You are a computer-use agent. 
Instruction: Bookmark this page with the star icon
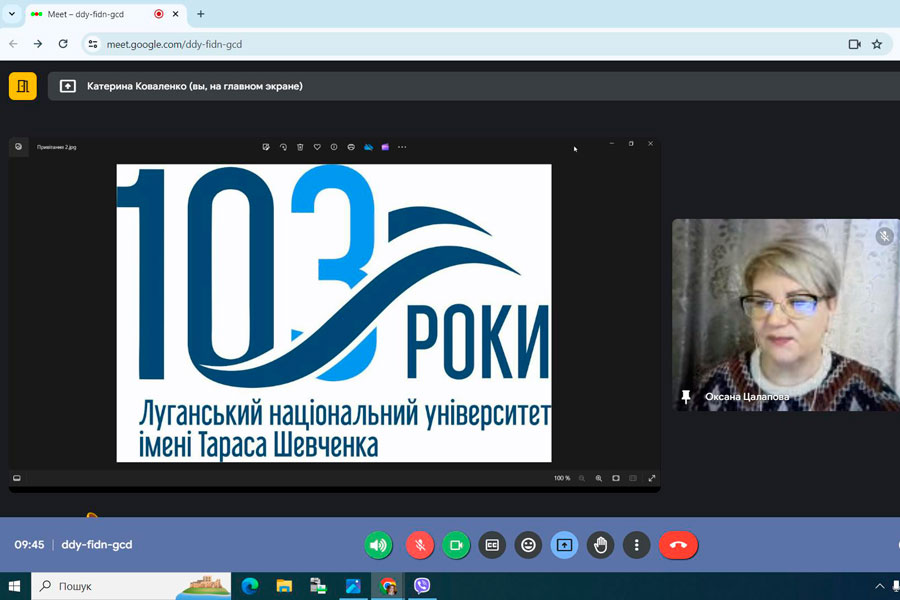pyautogui.click(x=877, y=44)
